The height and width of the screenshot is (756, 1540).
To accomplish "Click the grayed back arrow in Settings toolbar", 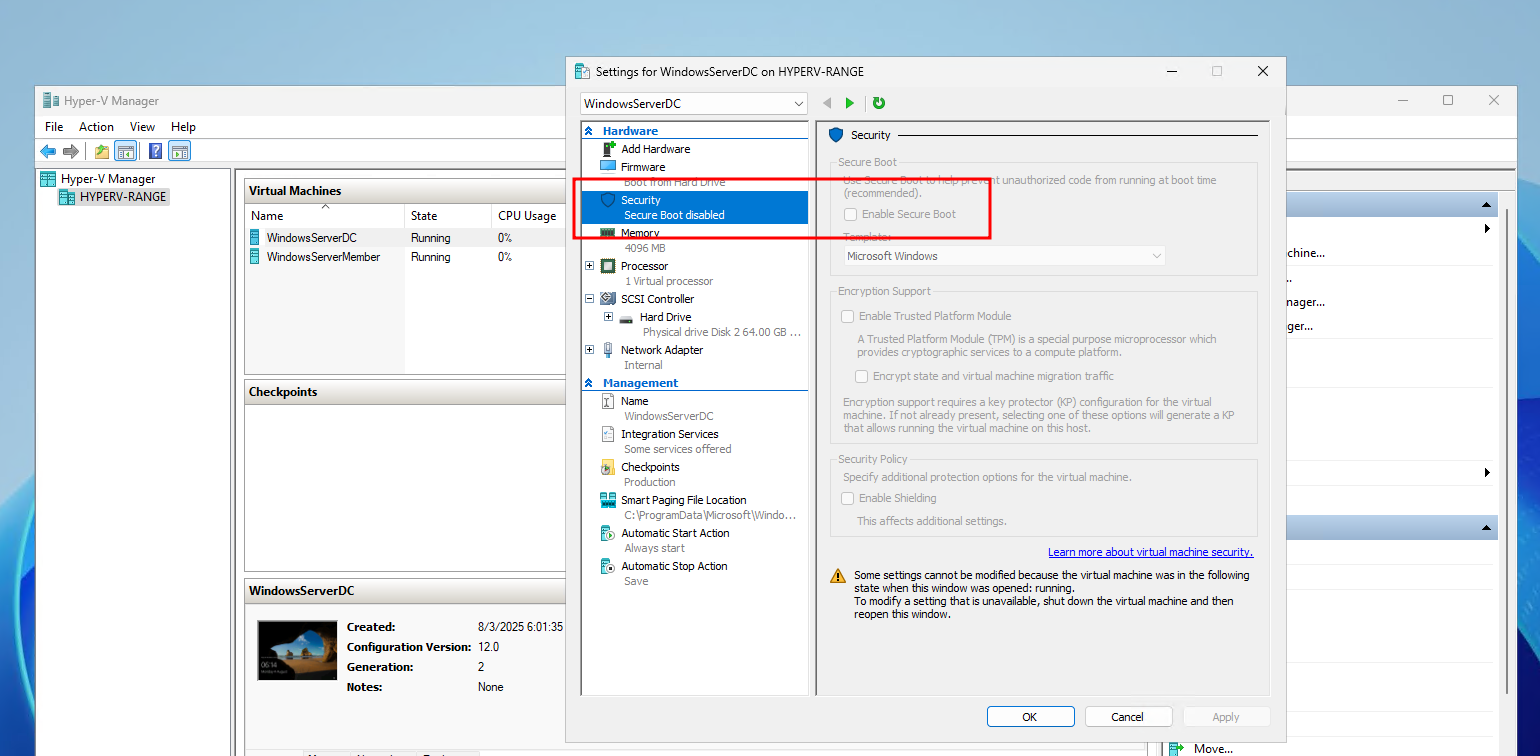I will (827, 103).
